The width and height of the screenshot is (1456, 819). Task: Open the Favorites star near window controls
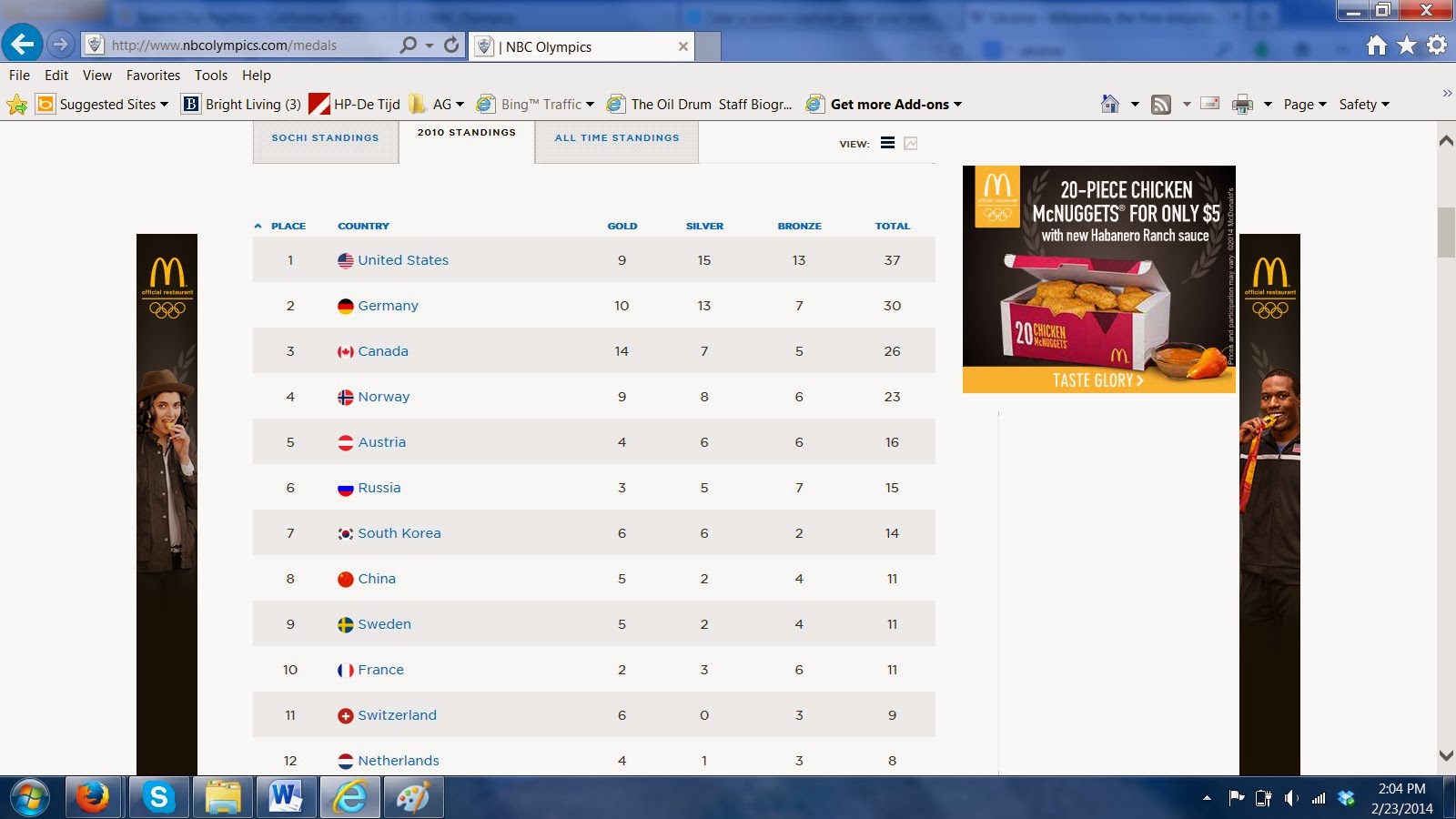[1407, 45]
